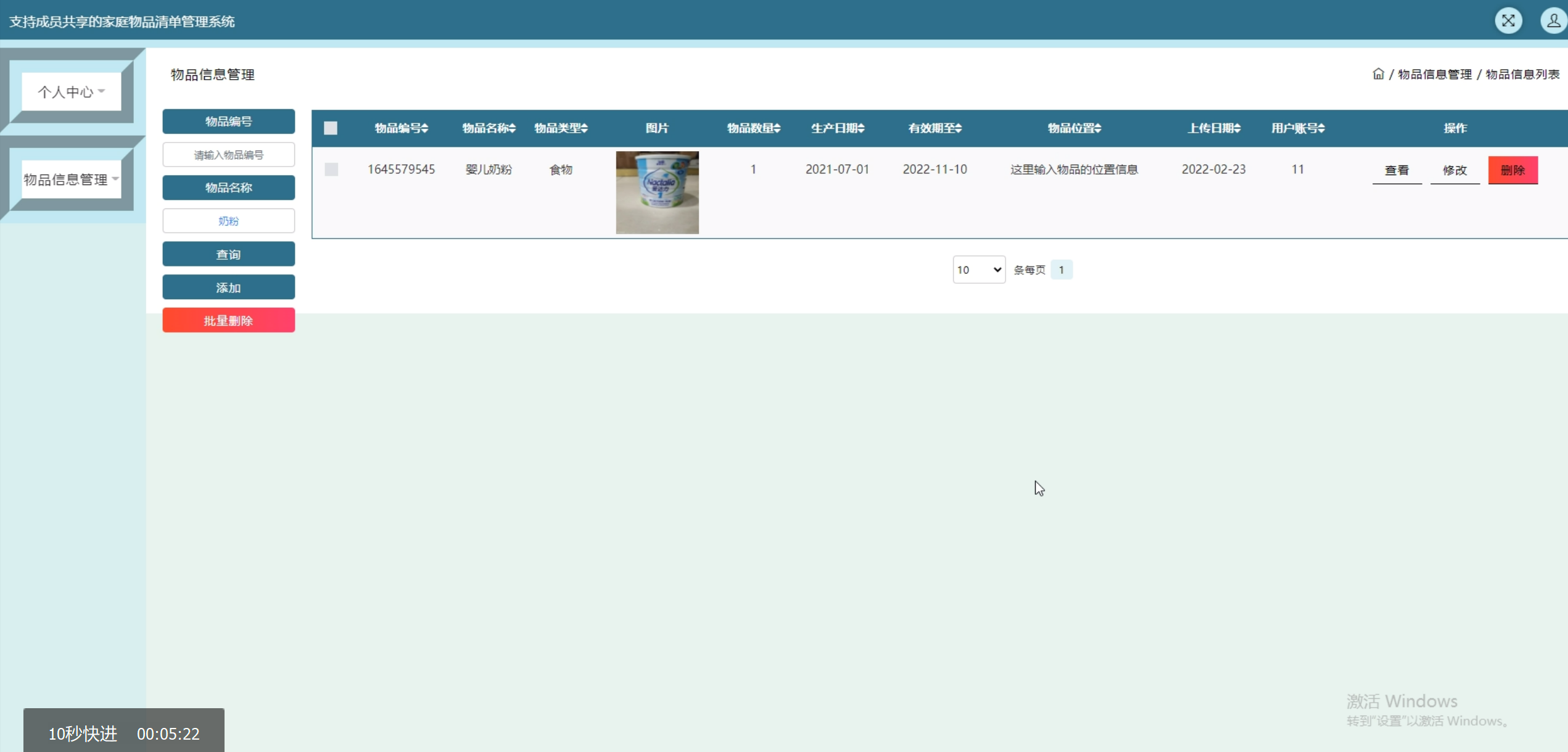The image size is (1568, 752).
Task: Click the 查询 search button
Action: 228,254
